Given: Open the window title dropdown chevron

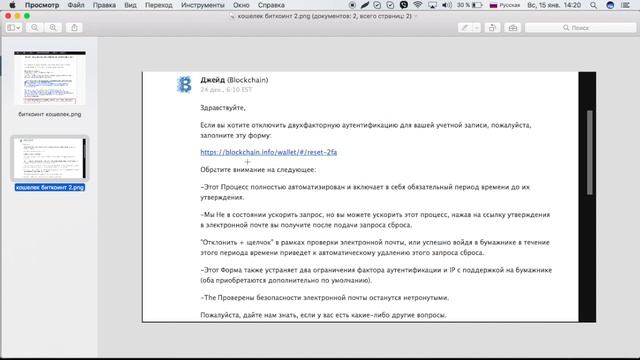Looking at the screenshot, I should 416,16.
